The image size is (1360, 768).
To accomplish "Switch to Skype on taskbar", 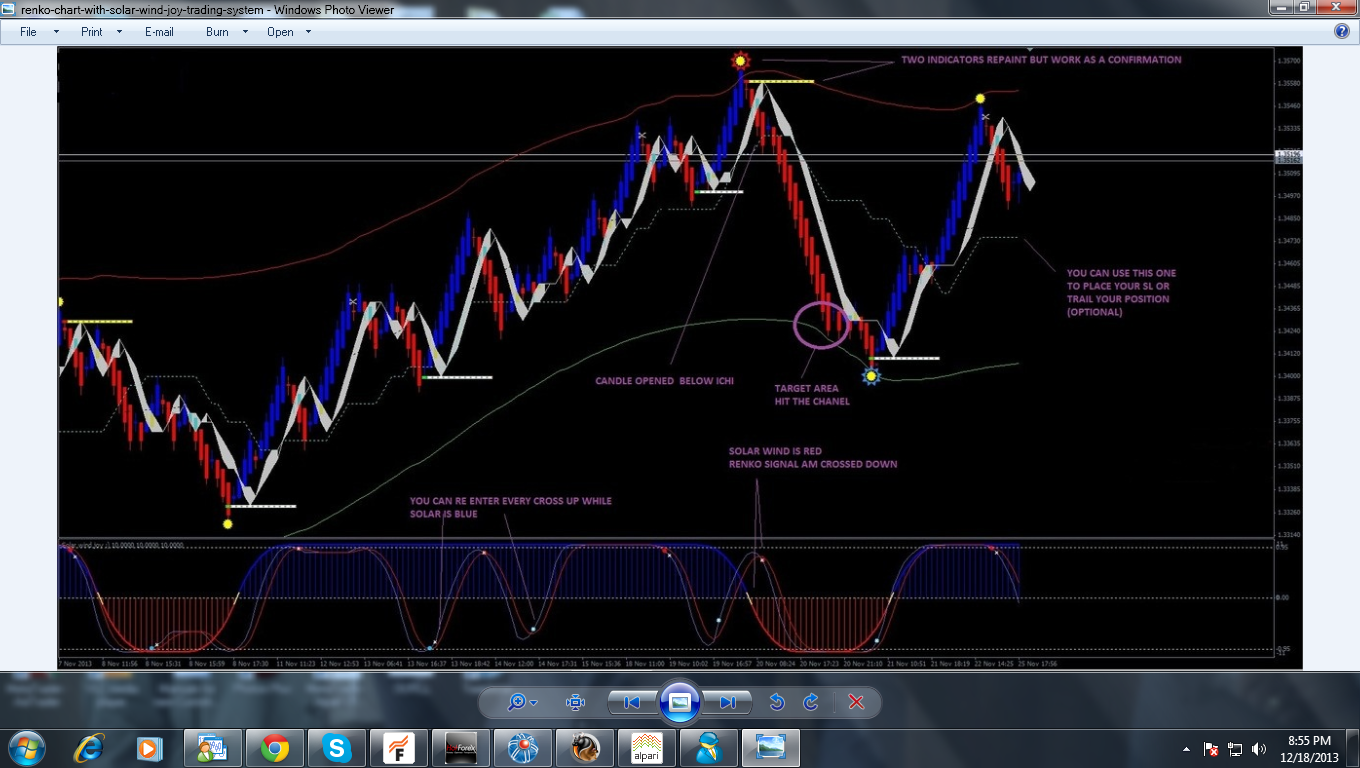I will pos(337,747).
